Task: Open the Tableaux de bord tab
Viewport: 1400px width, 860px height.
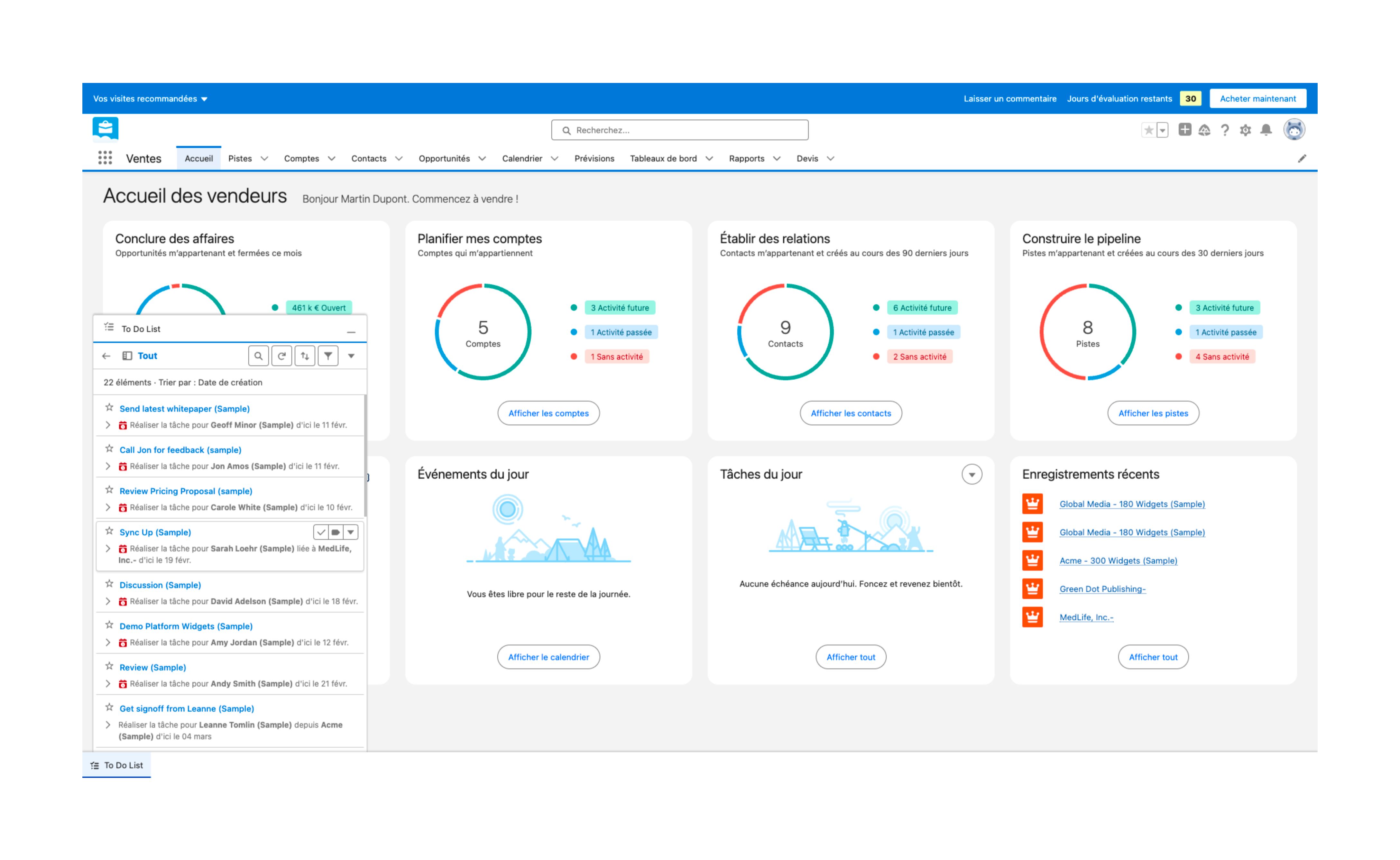Action: point(663,159)
